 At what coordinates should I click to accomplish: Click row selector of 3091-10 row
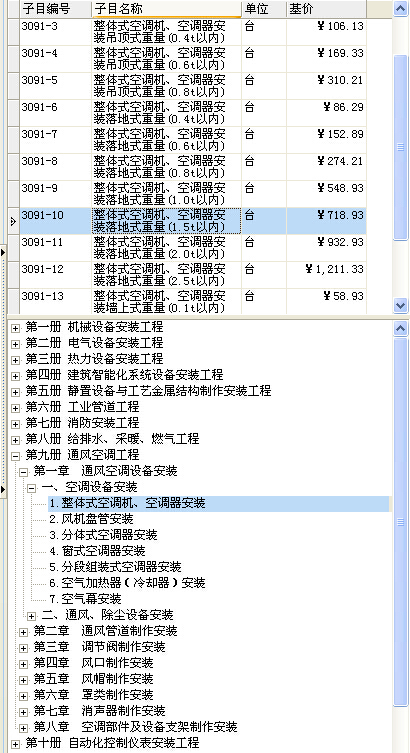click(x=13, y=221)
